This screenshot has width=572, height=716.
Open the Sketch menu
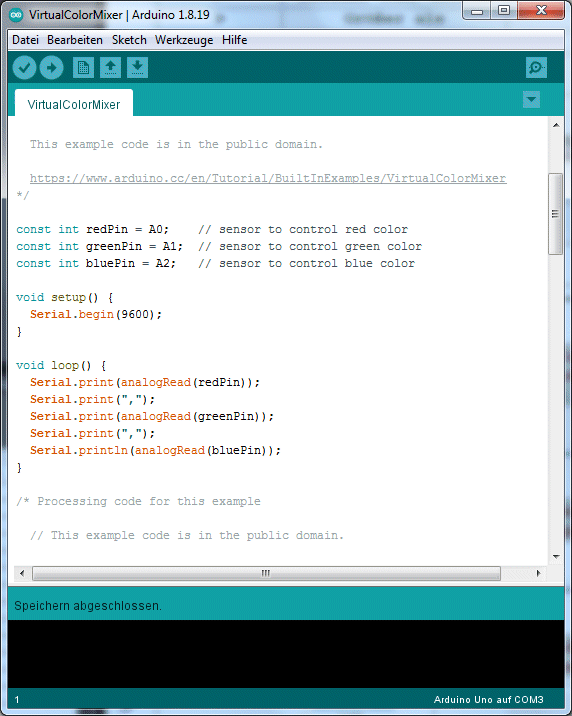click(129, 40)
